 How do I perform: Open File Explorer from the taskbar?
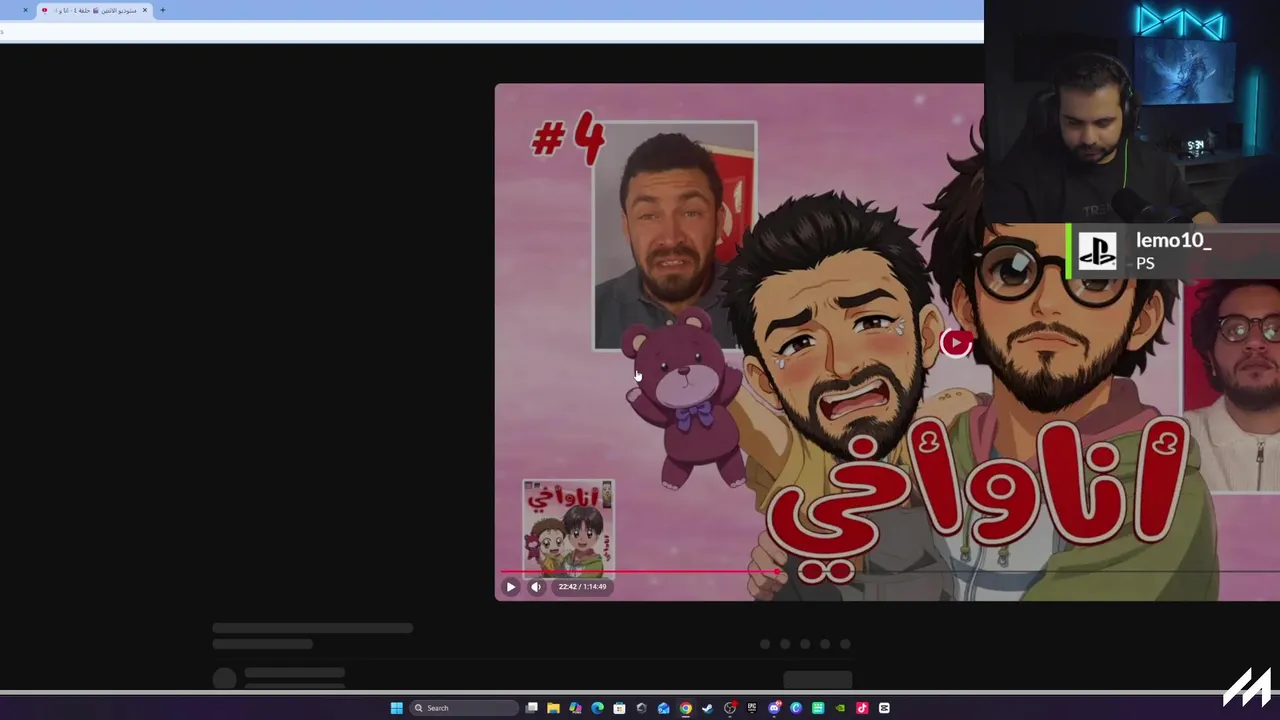(553, 708)
